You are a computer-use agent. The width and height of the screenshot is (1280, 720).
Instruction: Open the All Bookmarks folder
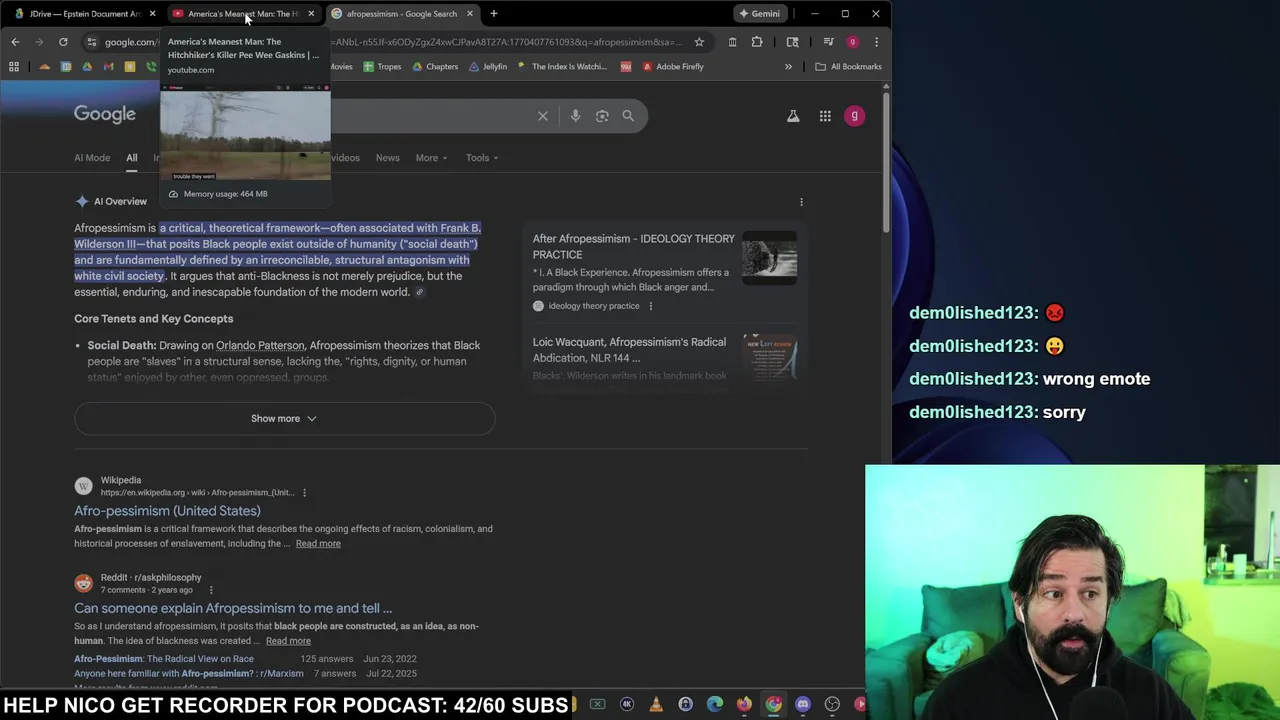point(848,67)
